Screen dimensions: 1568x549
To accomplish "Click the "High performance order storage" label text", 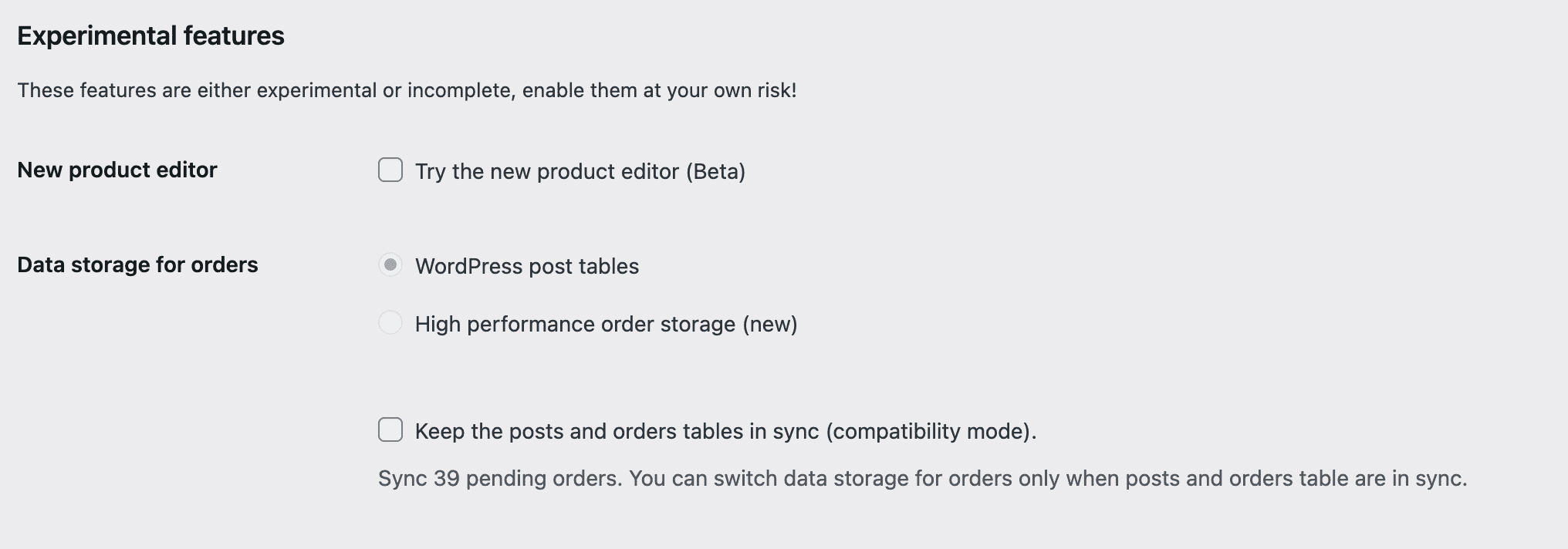I will 575,324.
